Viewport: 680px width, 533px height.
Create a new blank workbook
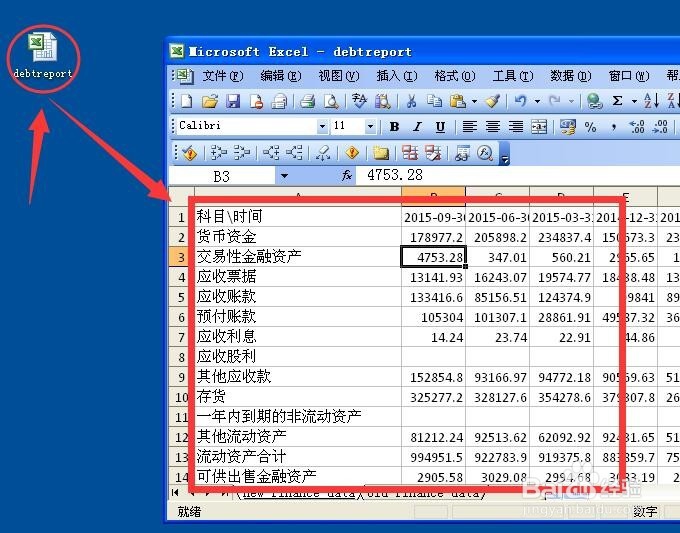tap(186, 101)
